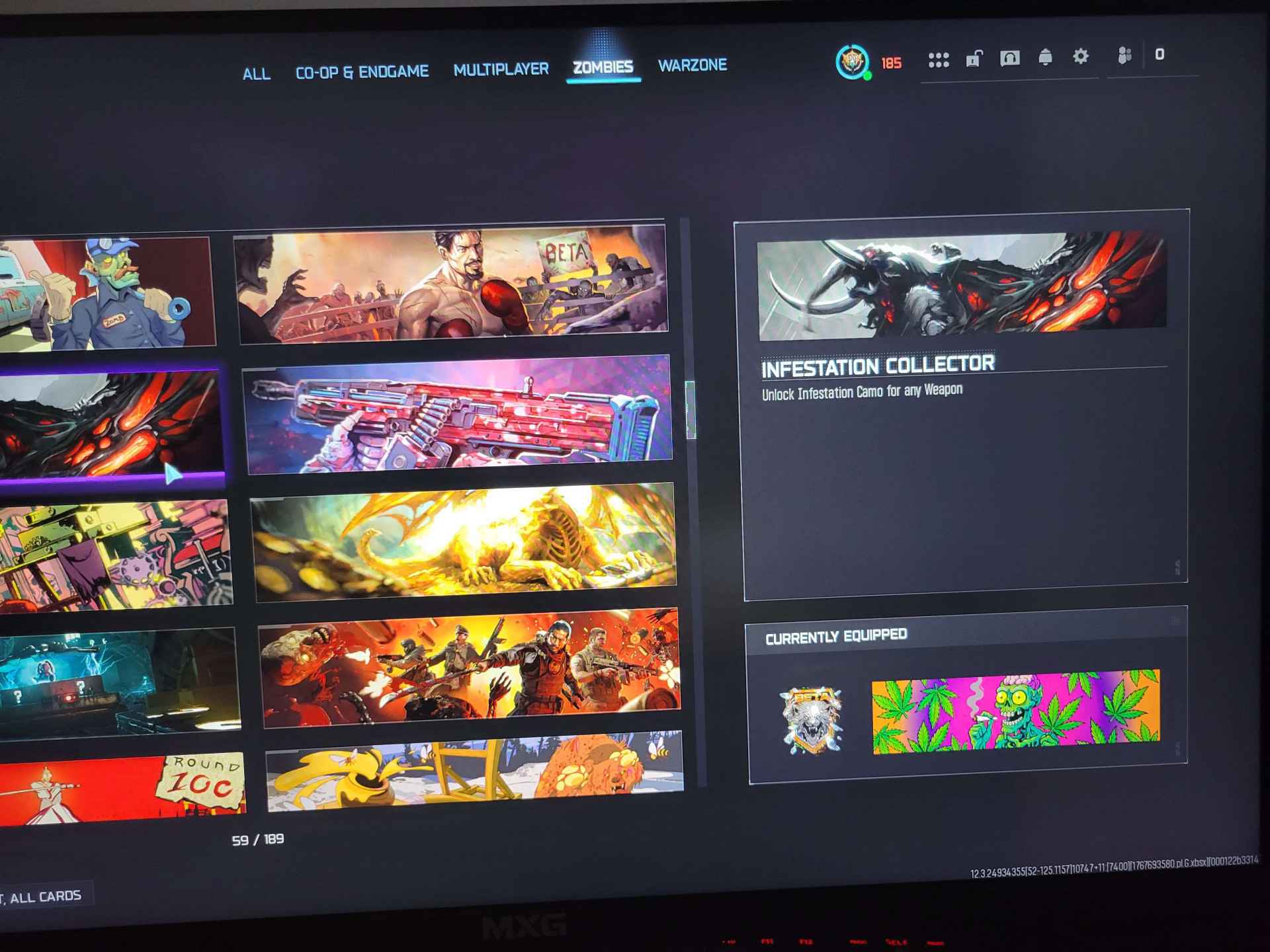Switch to the All tab

point(256,73)
